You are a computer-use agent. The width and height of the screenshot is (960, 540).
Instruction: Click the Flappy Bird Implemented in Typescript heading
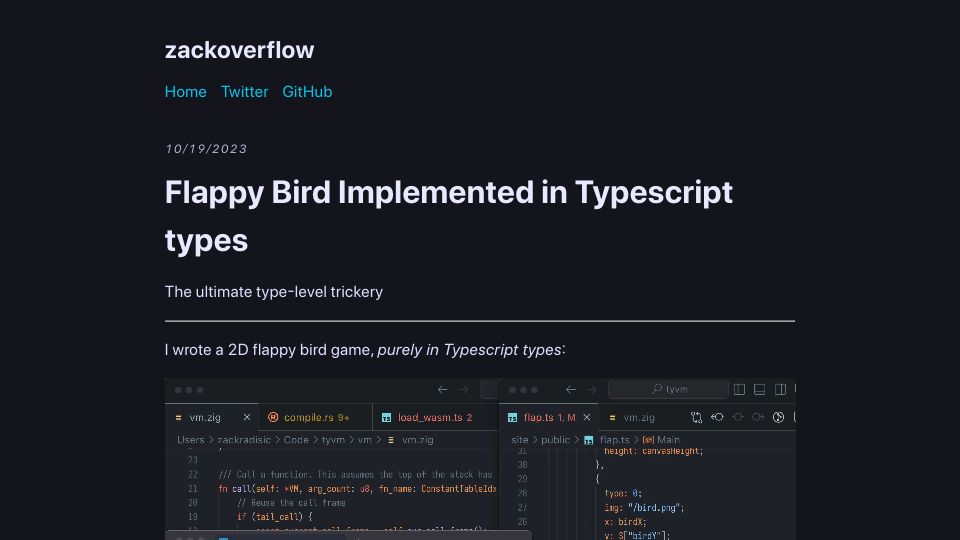point(448,216)
